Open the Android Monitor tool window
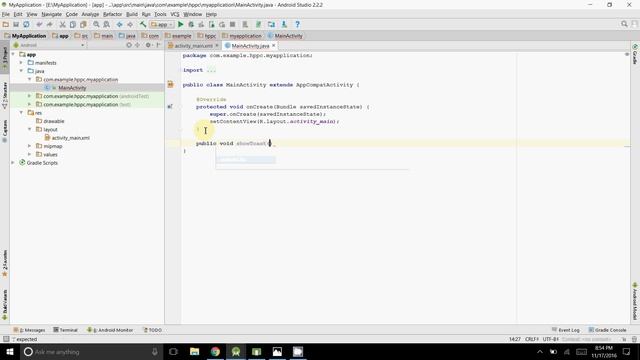 110,330
